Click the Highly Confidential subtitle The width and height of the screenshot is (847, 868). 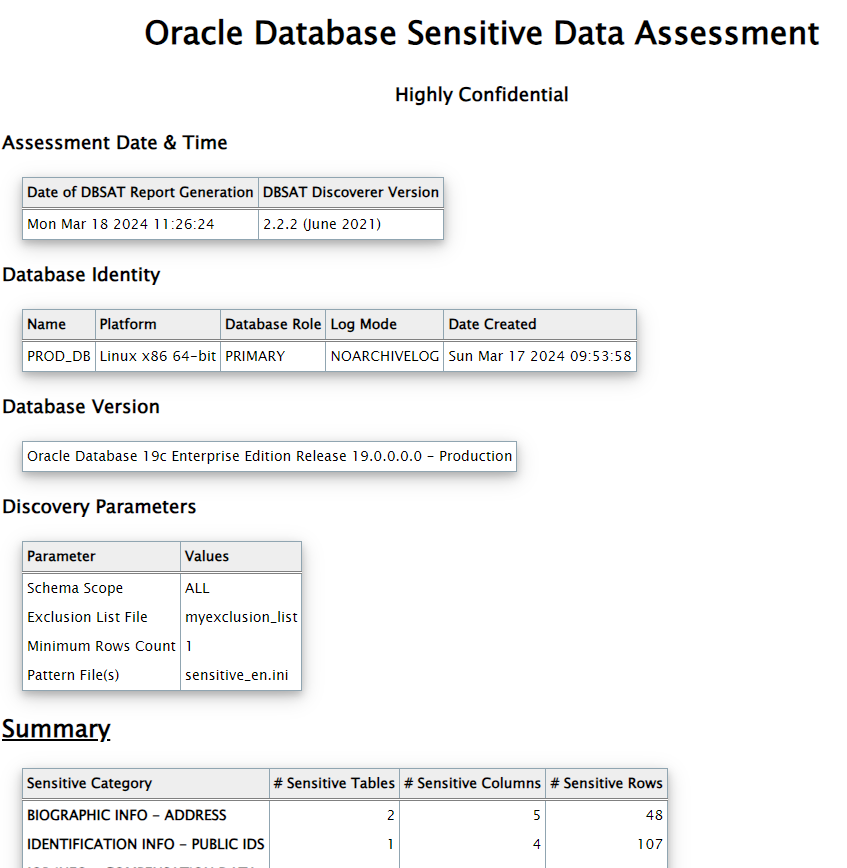tap(481, 94)
